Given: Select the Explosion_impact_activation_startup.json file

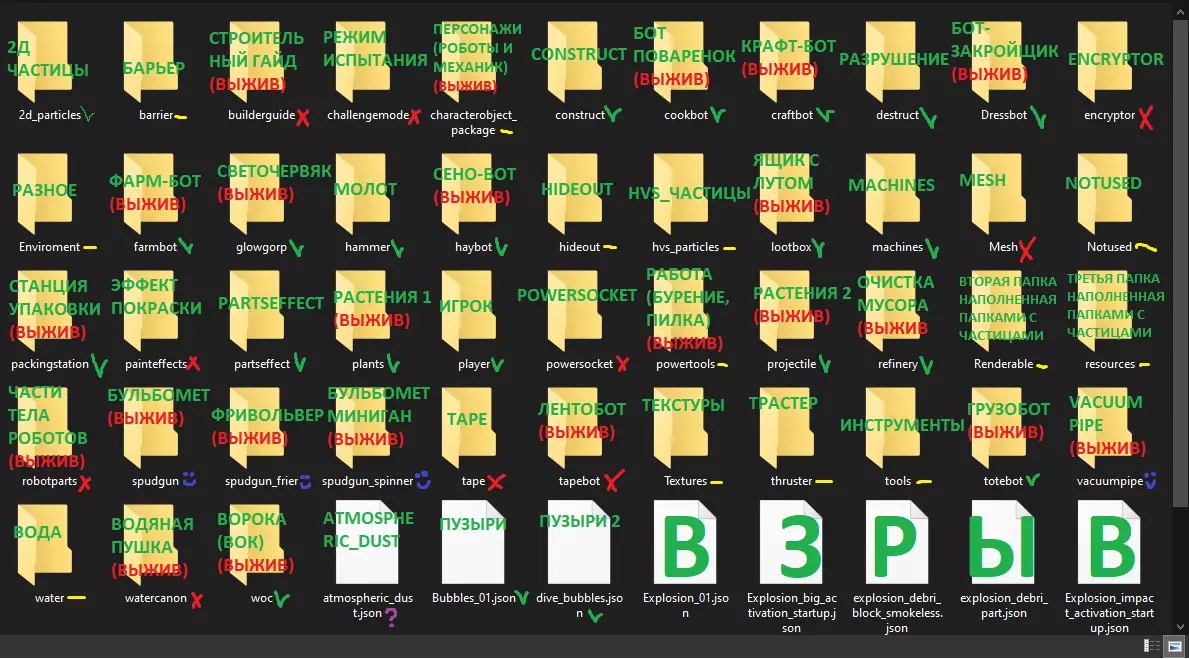Looking at the screenshot, I should click(x=1110, y=542).
